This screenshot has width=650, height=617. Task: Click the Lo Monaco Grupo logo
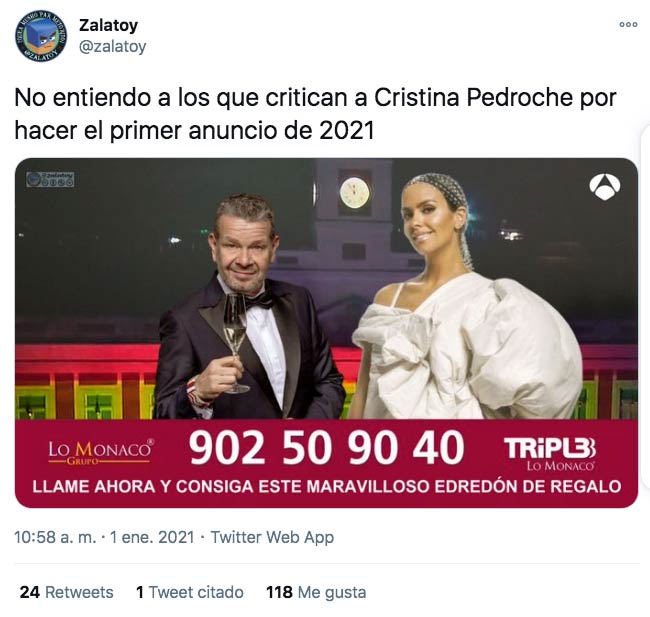[101, 452]
